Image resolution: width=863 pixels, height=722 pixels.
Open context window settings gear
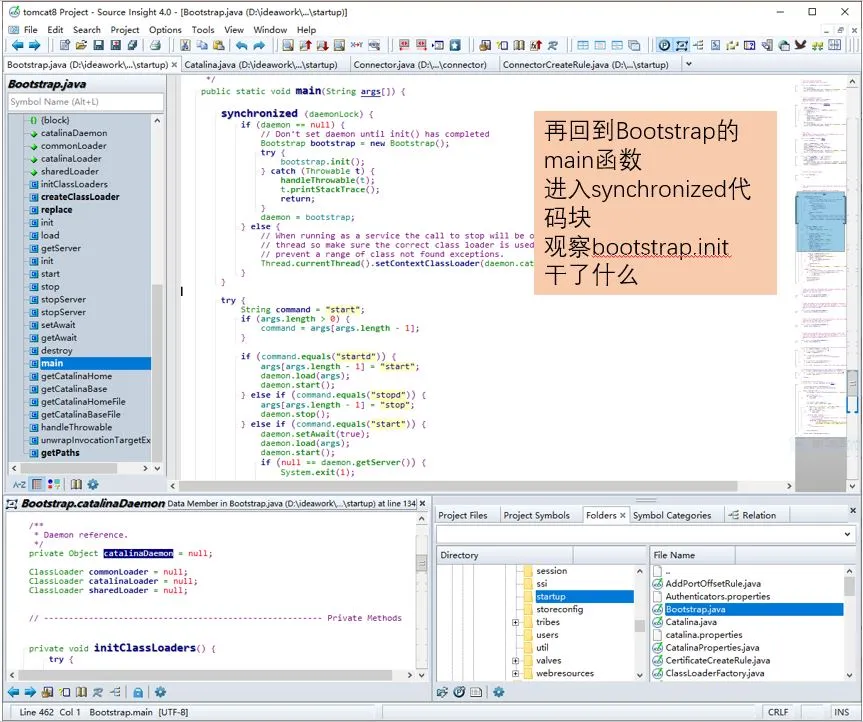(160, 692)
